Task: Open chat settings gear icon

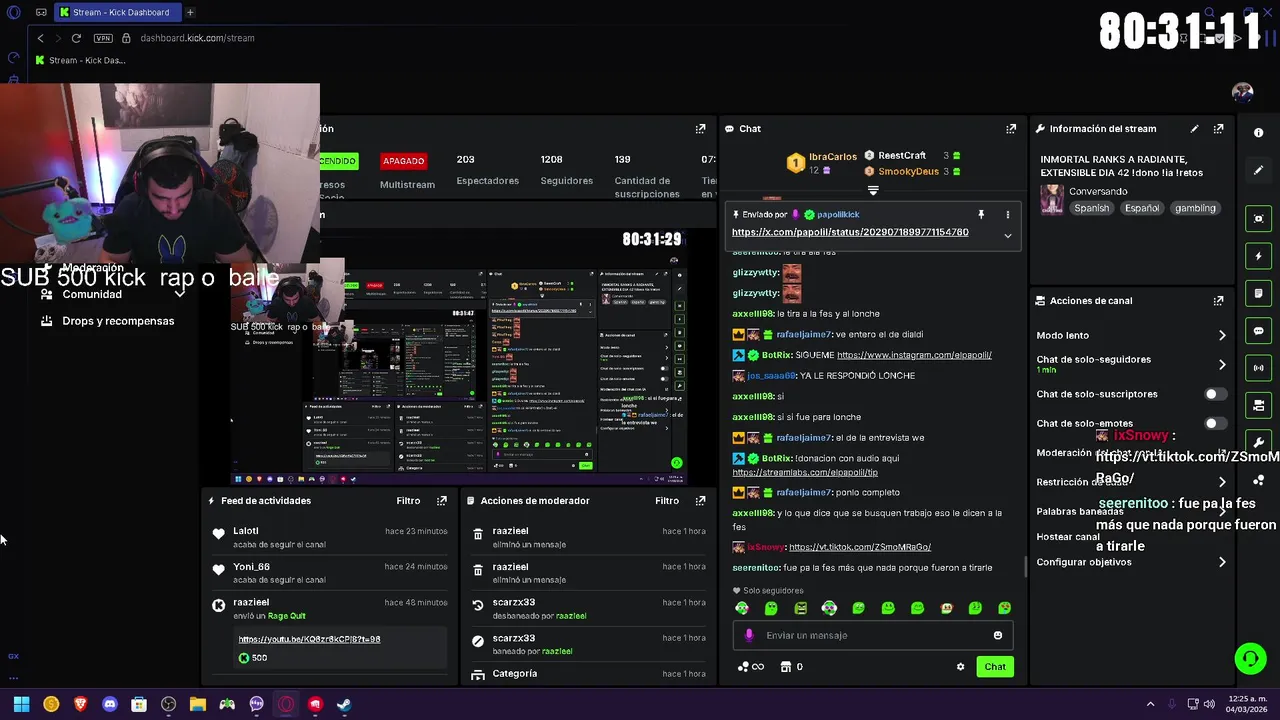Action: click(961, 667)
